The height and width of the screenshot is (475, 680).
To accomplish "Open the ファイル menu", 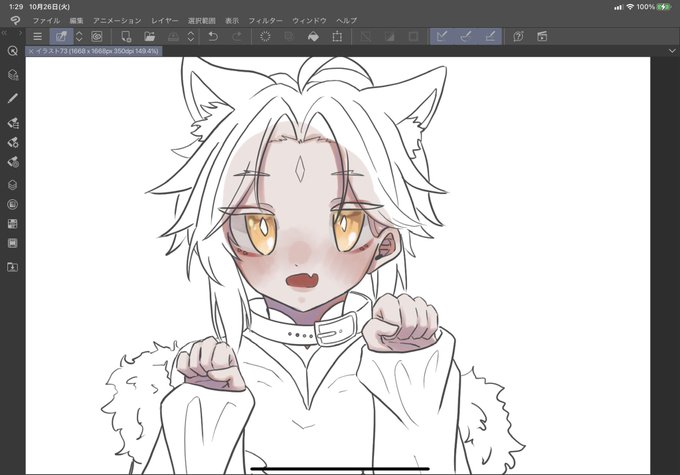I will (46, 20).
